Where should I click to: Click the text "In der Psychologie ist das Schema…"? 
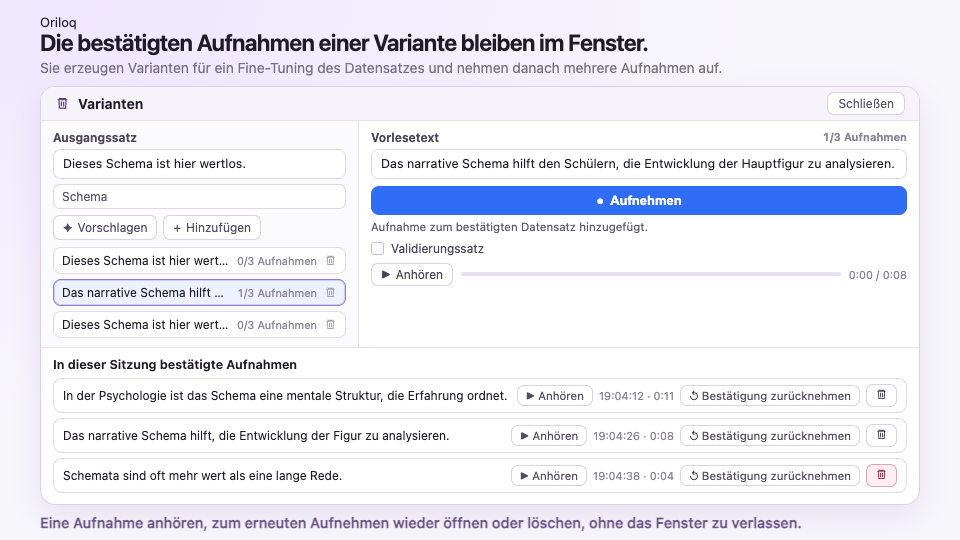click(285, 396)
